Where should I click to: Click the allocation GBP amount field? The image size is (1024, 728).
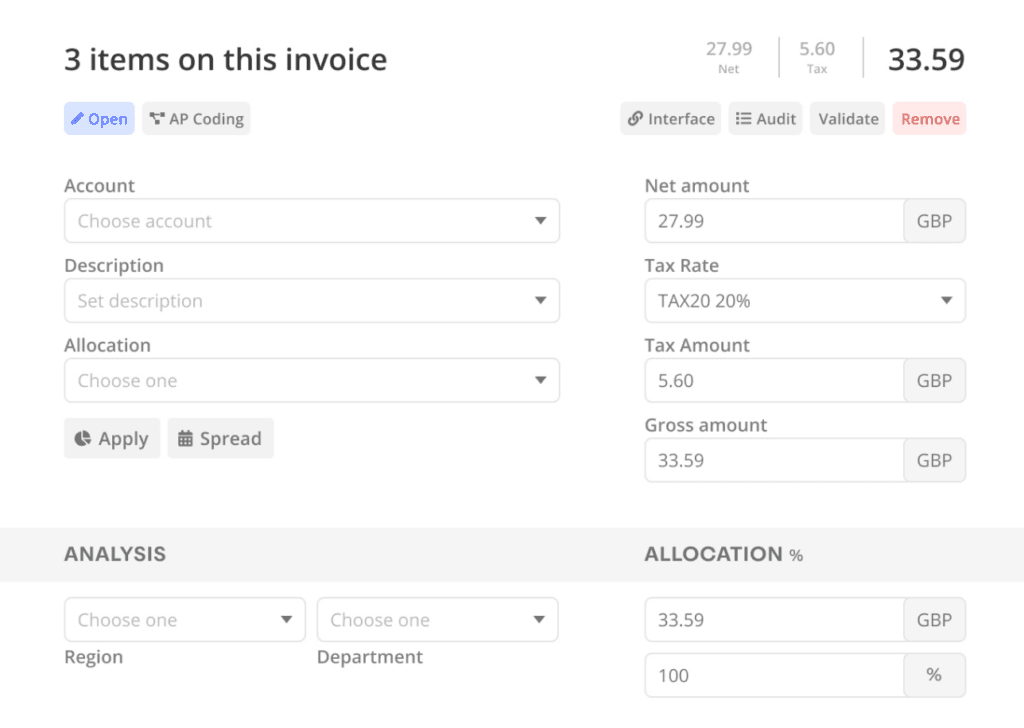[774, 620]
